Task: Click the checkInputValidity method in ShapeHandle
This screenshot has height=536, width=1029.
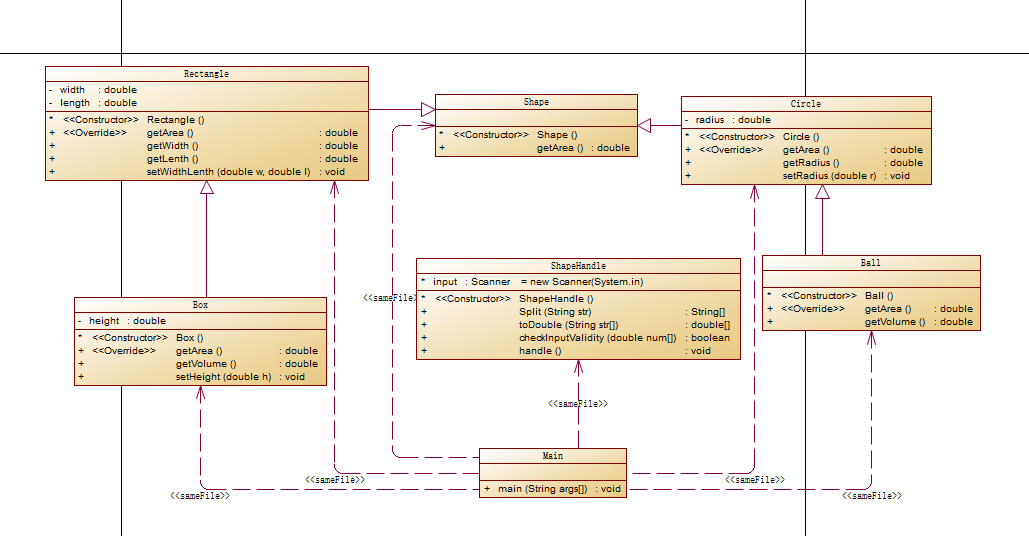Action: (x=598, y=338)
